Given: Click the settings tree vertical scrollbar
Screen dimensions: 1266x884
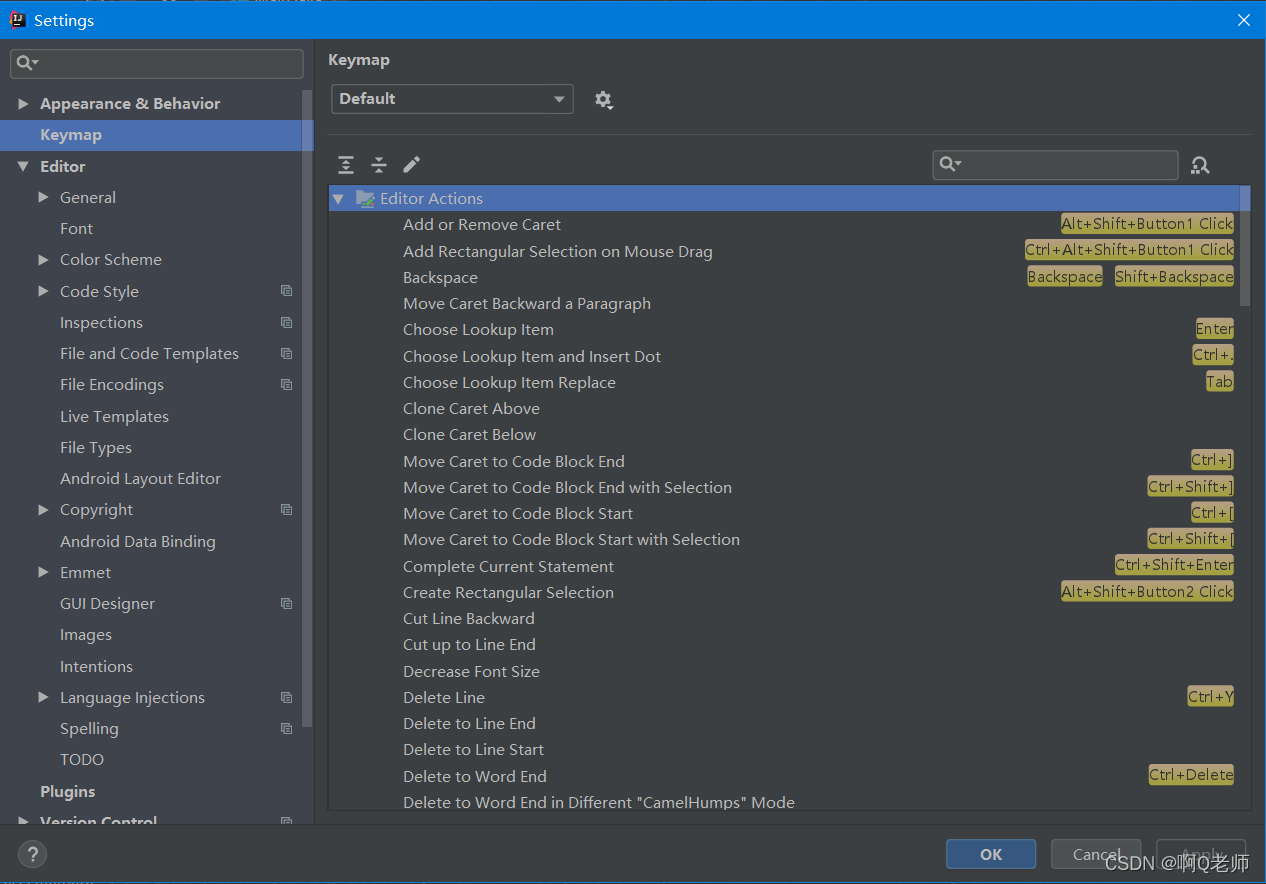Looking at the screenshot, I should point(307,408).
